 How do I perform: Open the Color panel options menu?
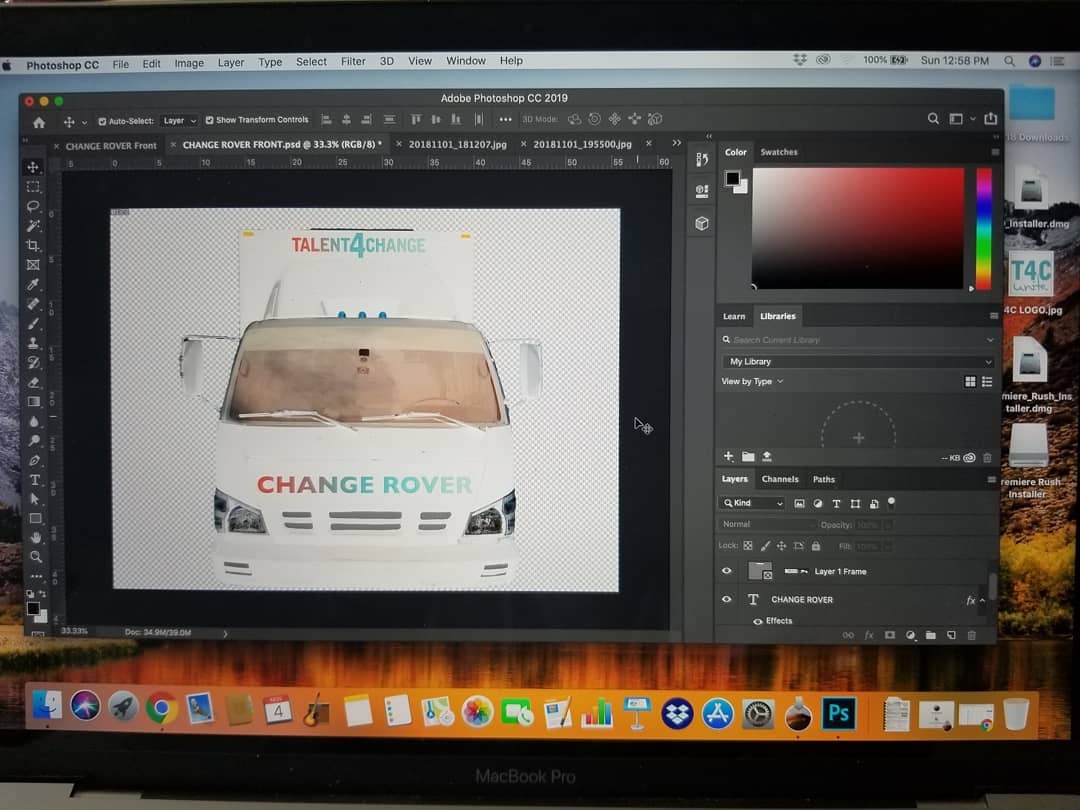click(x=995, y=152)
